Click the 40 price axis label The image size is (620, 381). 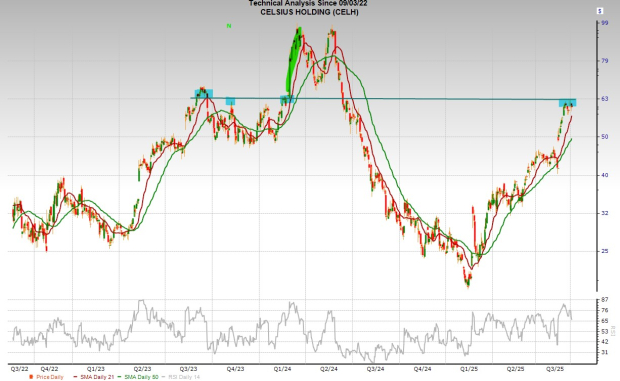[605, 175]
